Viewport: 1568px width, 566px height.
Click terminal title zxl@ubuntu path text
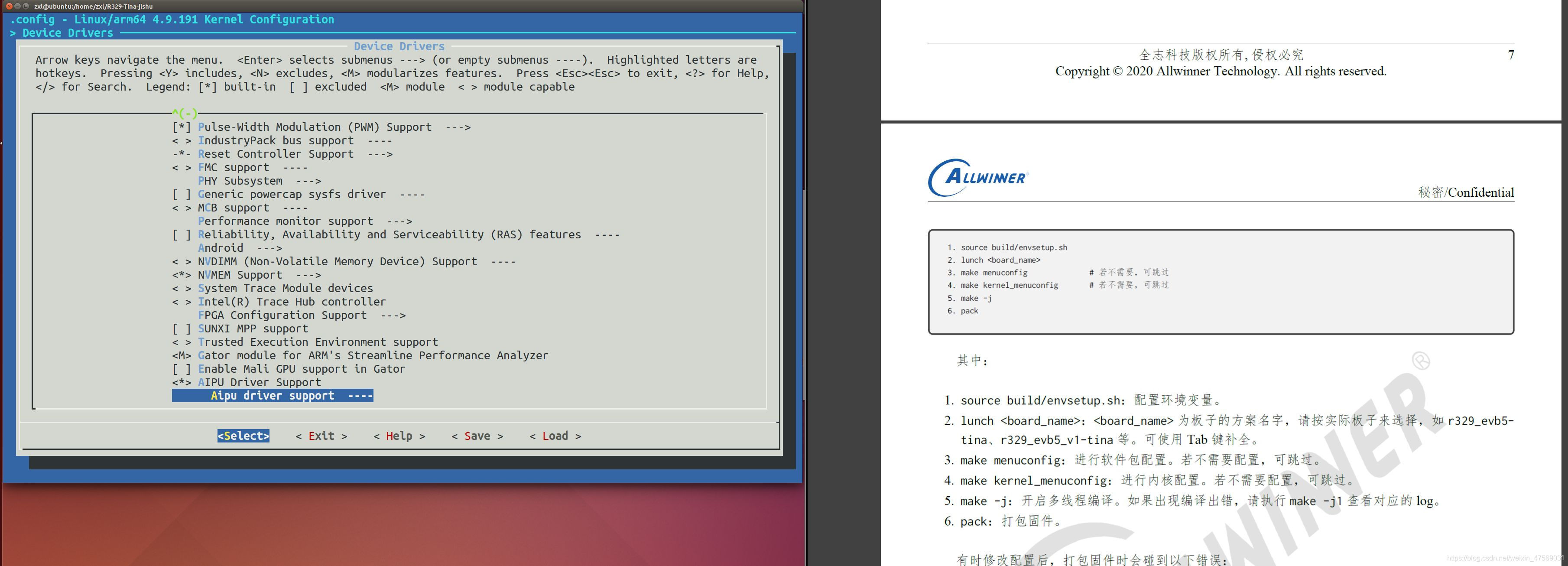tap(93, 6)
